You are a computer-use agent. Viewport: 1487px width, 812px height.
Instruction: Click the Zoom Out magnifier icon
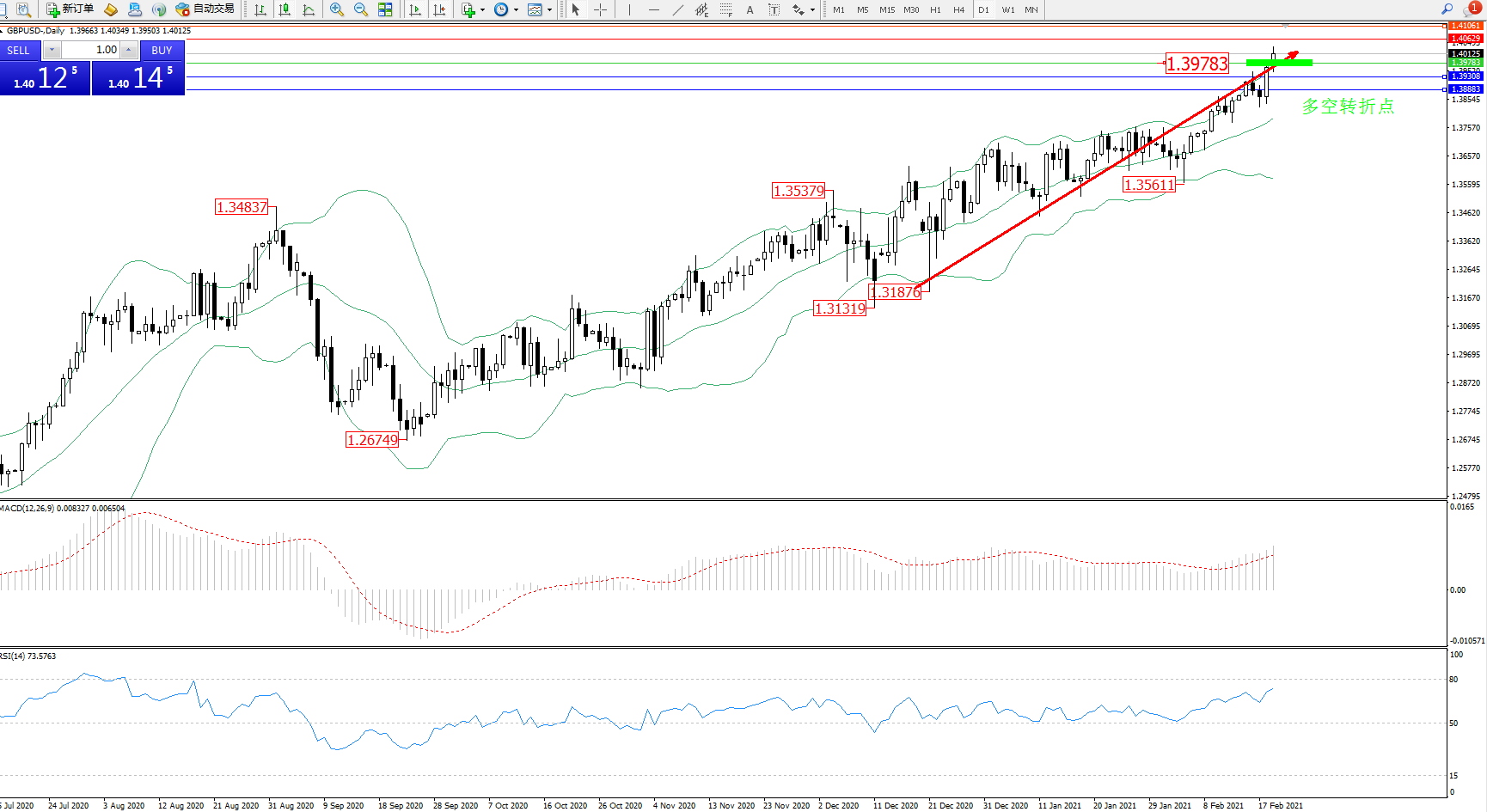(x=361, y=9)
